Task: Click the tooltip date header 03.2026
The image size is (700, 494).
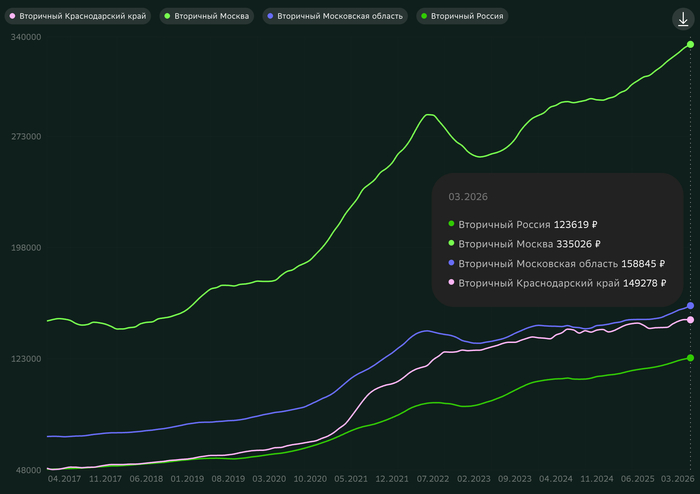Action: pyautogui.click(x=468, y=198)
